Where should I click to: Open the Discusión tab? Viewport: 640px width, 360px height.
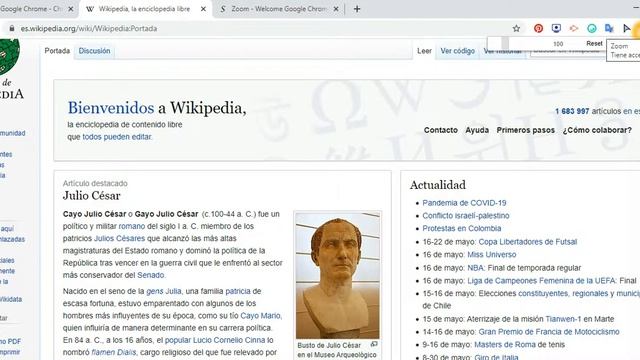pyautogui.click(x=94, y=51)
